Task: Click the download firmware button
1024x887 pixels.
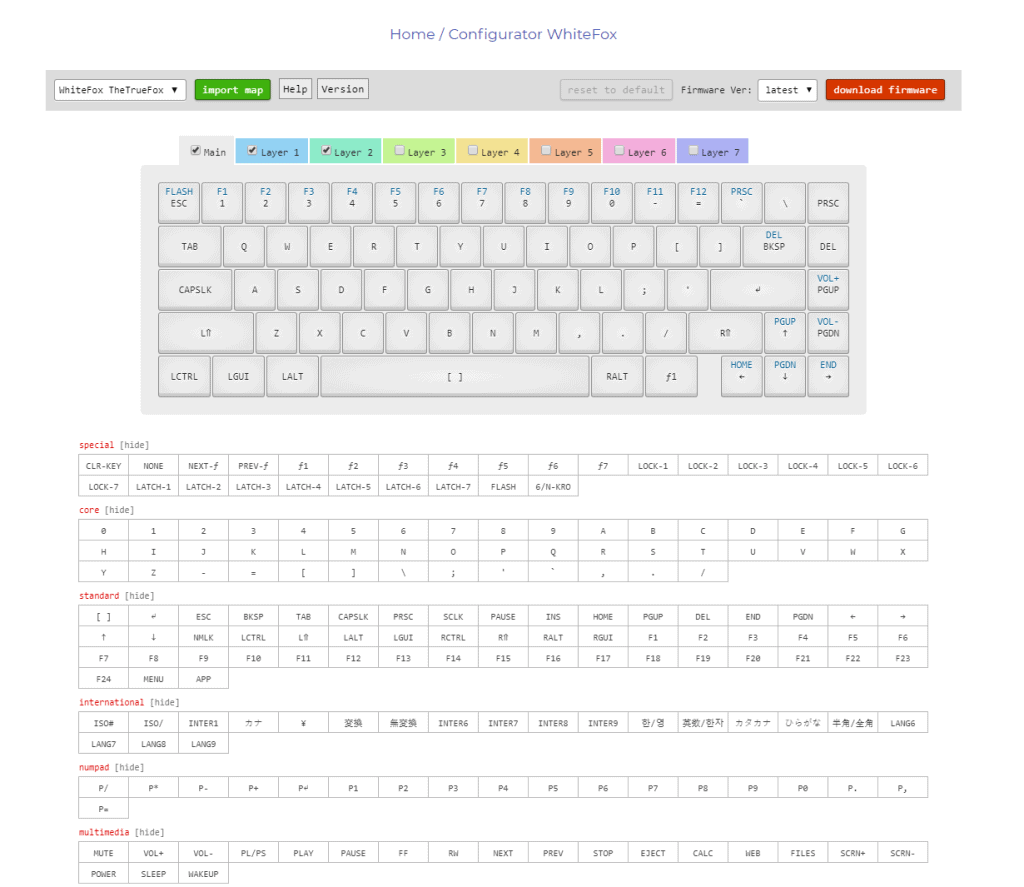Action: [885, 89]
